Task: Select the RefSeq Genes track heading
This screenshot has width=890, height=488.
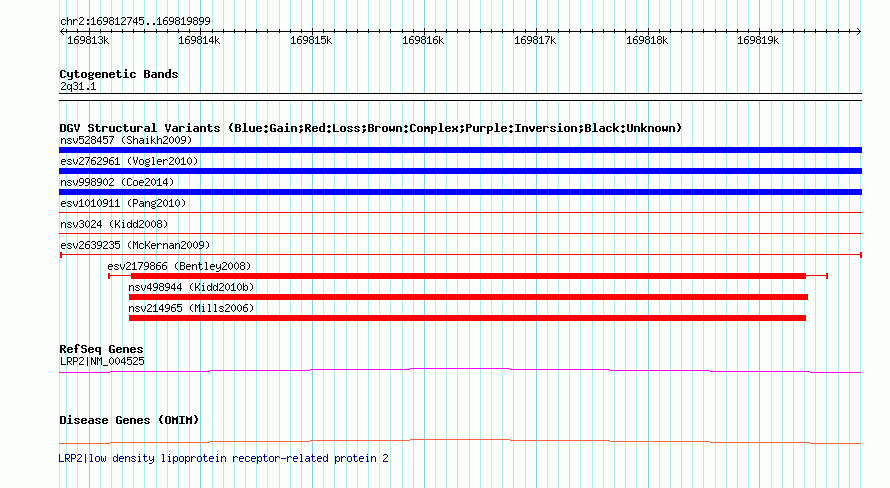Action: (101, 349)
